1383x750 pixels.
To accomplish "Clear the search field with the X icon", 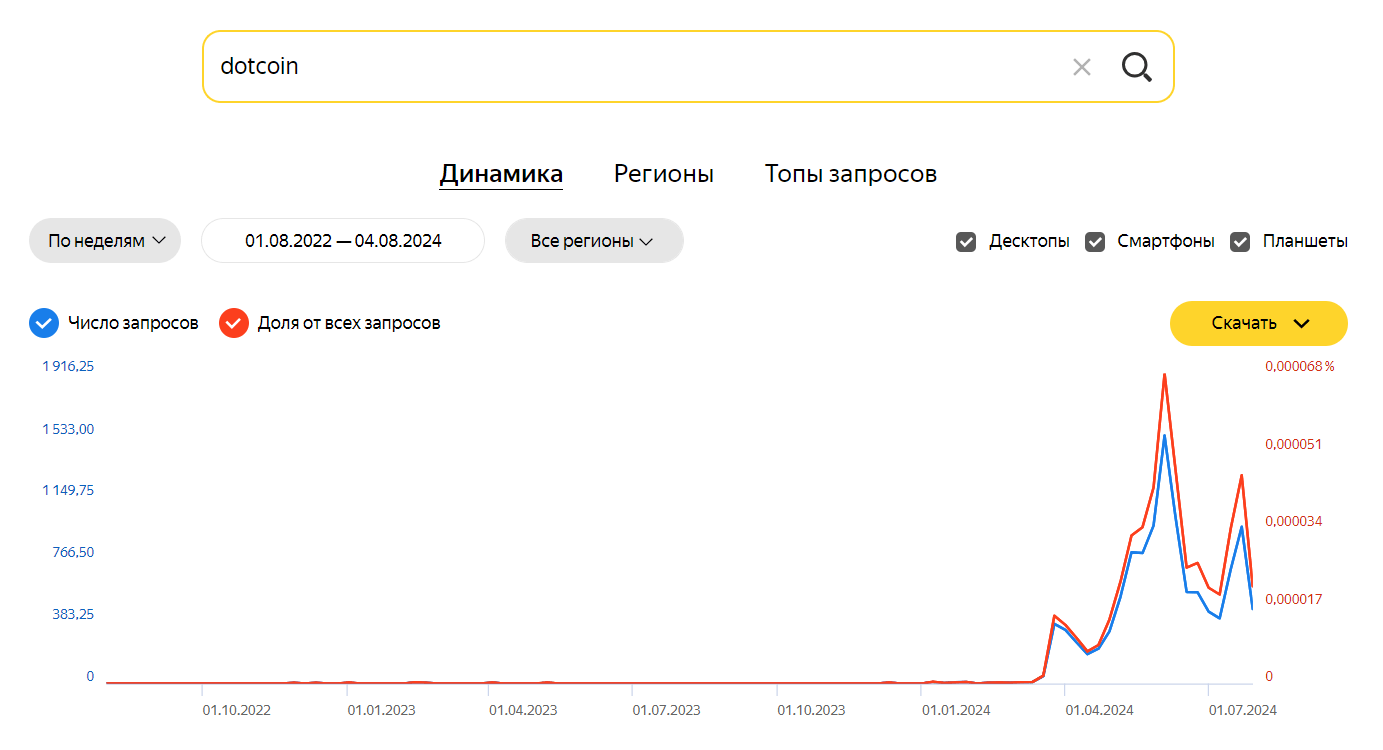I will 1081,67.
